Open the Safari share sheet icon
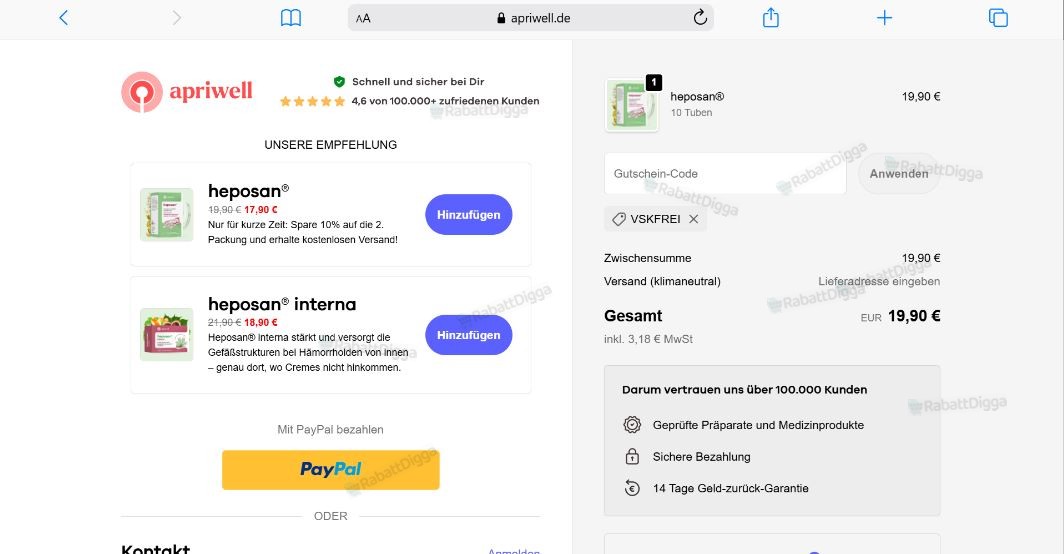 770,18
